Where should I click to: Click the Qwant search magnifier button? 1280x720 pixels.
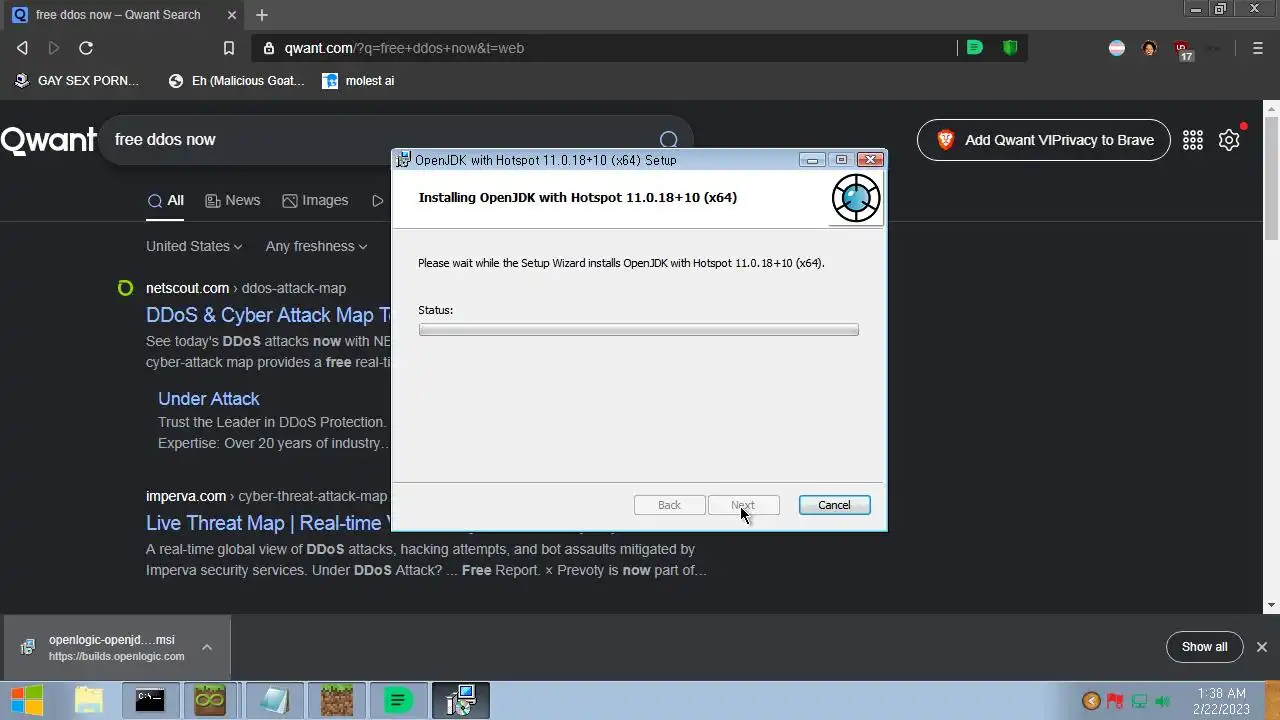click(669, 140)
